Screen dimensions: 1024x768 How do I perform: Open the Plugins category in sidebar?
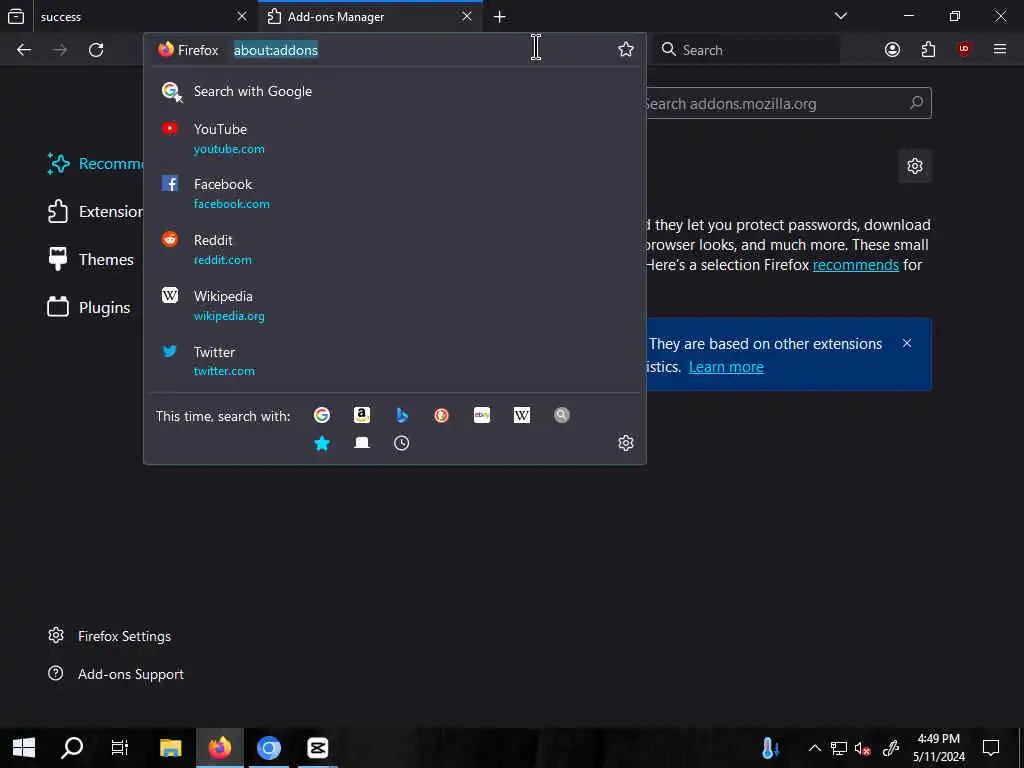tap(89, 308)
